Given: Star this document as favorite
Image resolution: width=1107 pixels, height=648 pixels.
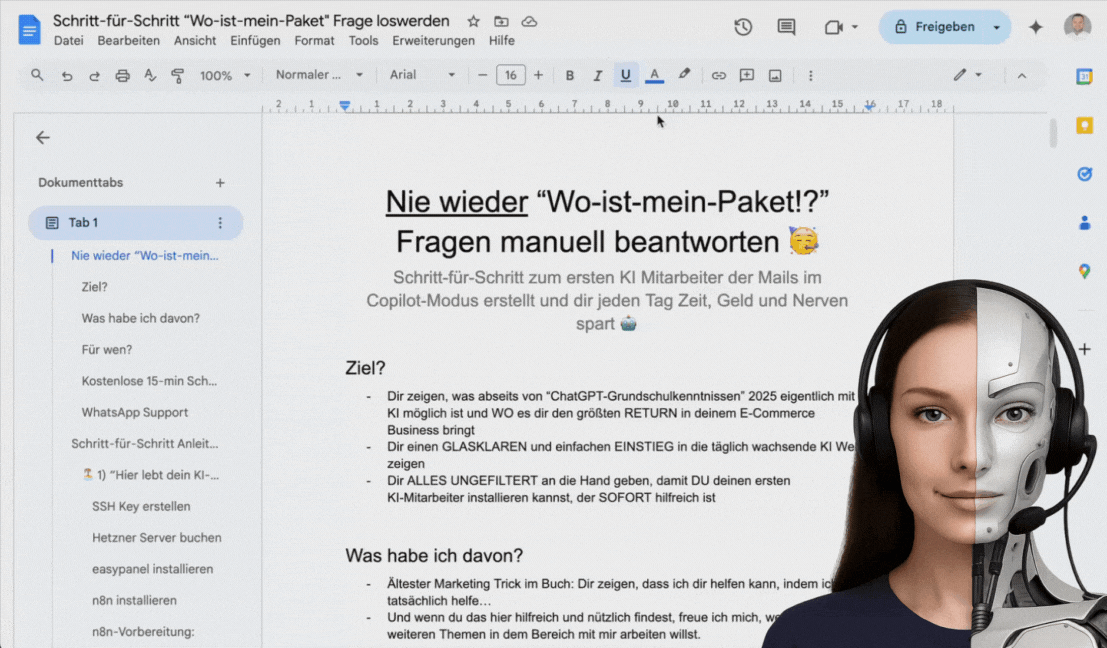Looking at the screenshot, I should (474, 21).
